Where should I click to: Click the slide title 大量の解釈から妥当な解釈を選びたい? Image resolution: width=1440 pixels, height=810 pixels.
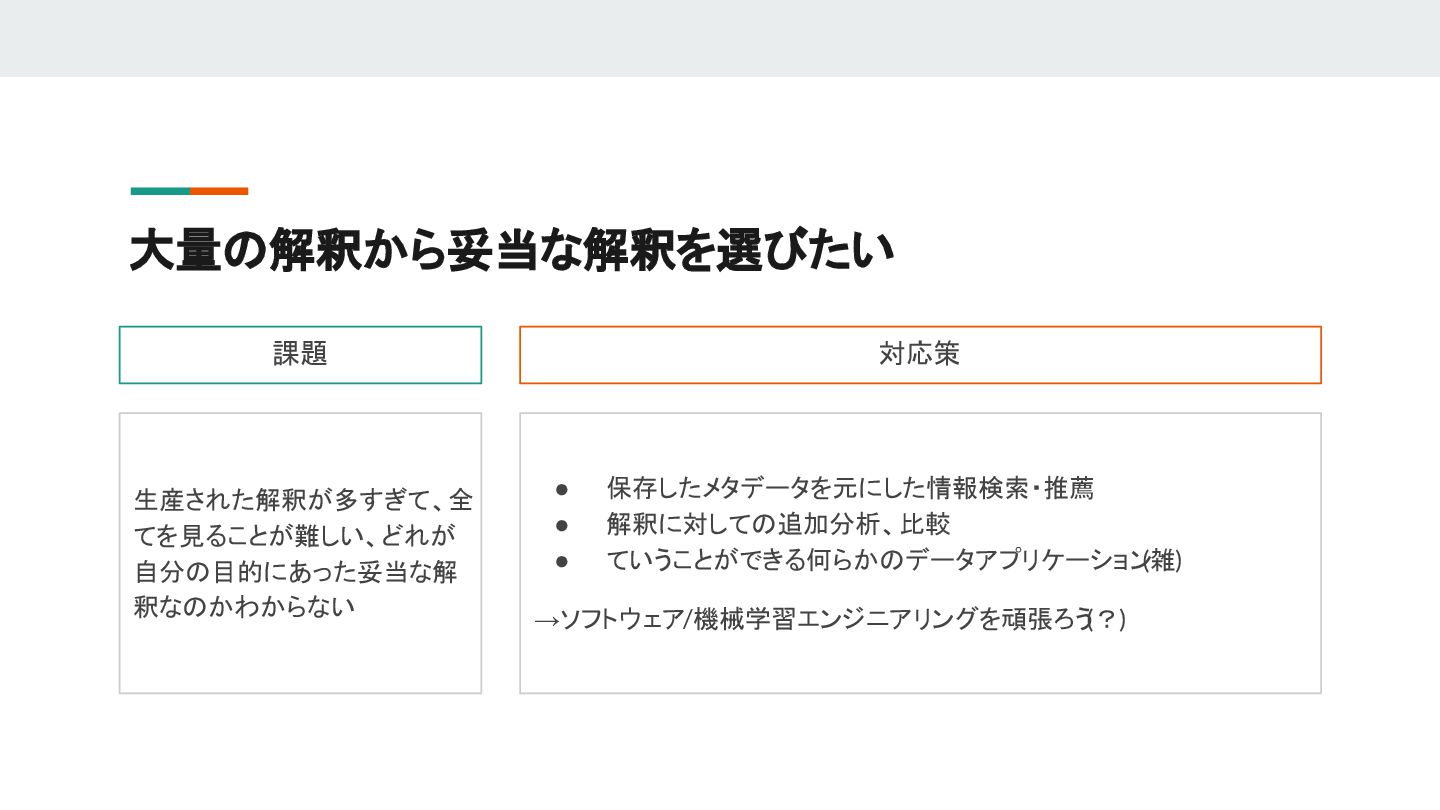pos(511,250)
